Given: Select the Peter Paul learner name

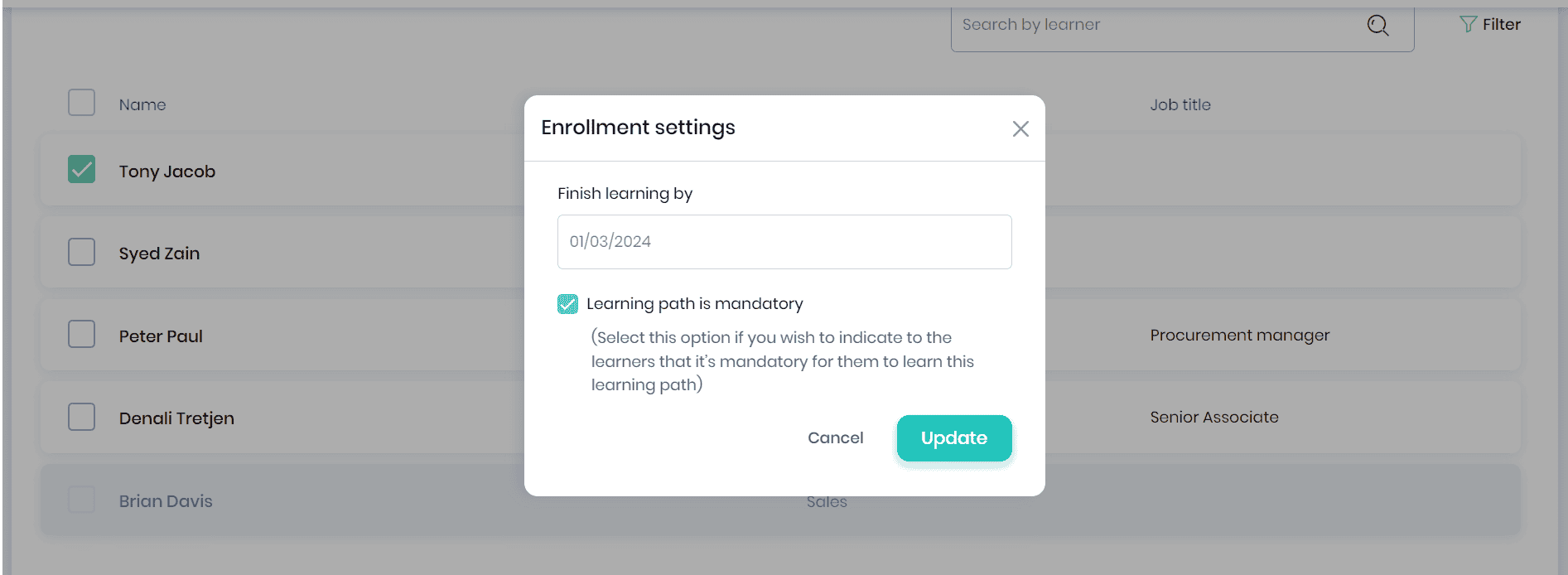Looking at the screenshot, I should tap(161, 336).
